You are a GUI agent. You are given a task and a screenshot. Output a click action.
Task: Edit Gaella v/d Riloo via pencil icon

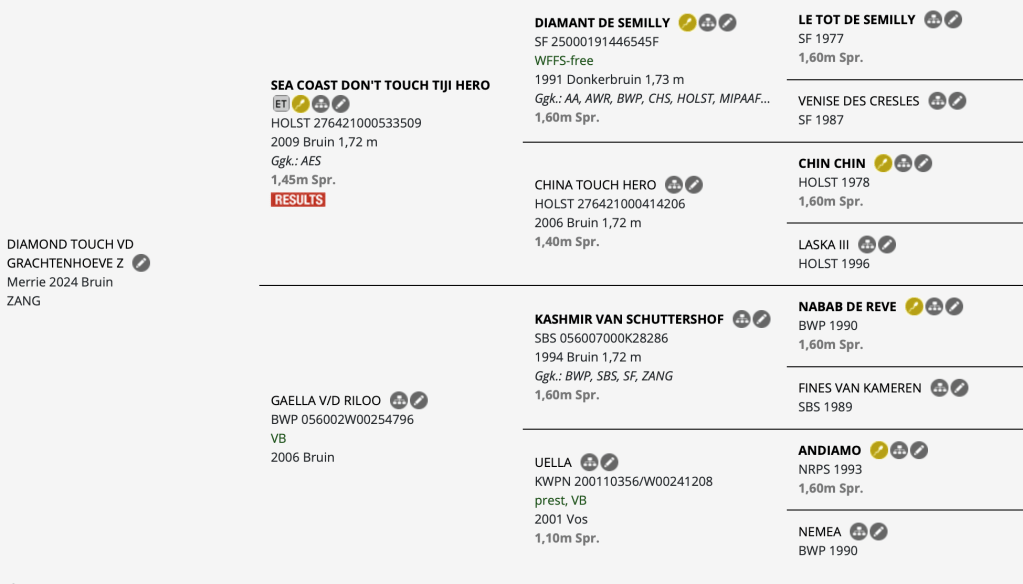pos(419,400)
